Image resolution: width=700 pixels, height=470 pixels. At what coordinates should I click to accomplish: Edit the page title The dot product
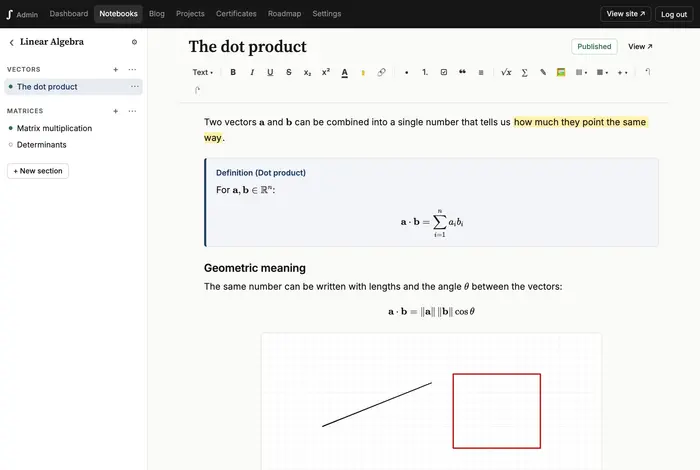point(248,46)
